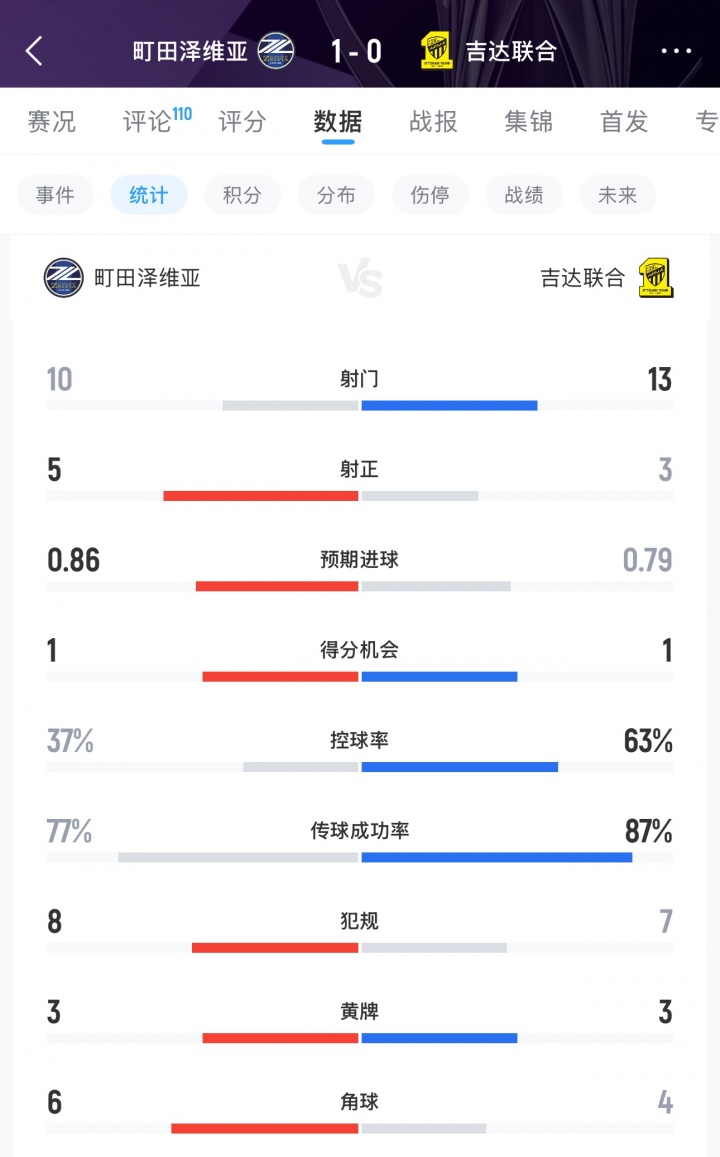Screen dimensions: 720x1157
Task: Open the 积分 standings section
Action: [x=242, y=195]
